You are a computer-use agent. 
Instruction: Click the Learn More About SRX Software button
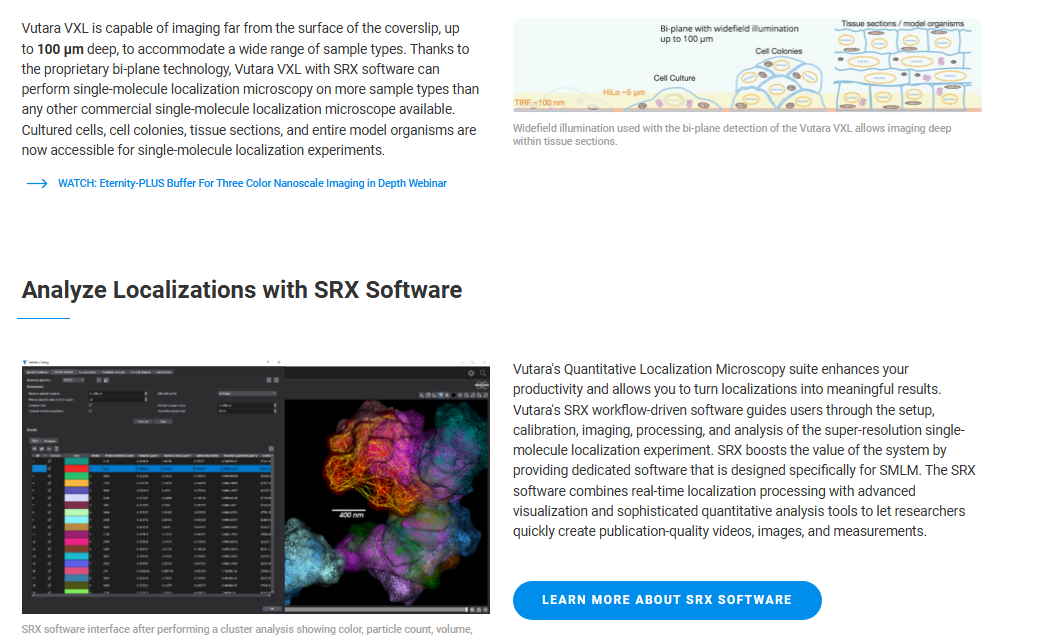click(x=667, y=600)
